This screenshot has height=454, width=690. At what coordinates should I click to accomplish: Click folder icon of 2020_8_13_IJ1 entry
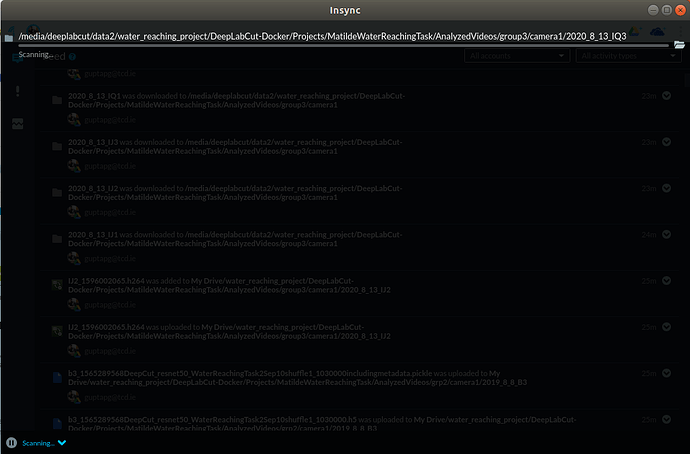click(x=57, y=239)
